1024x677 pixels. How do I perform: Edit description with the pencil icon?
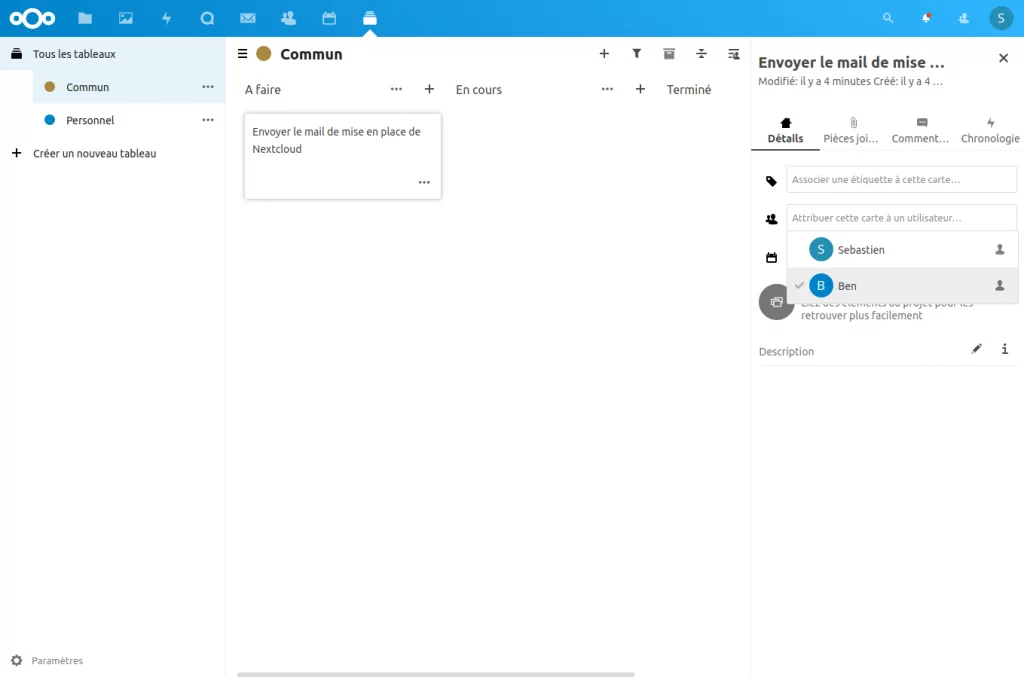tap(976, 349)
